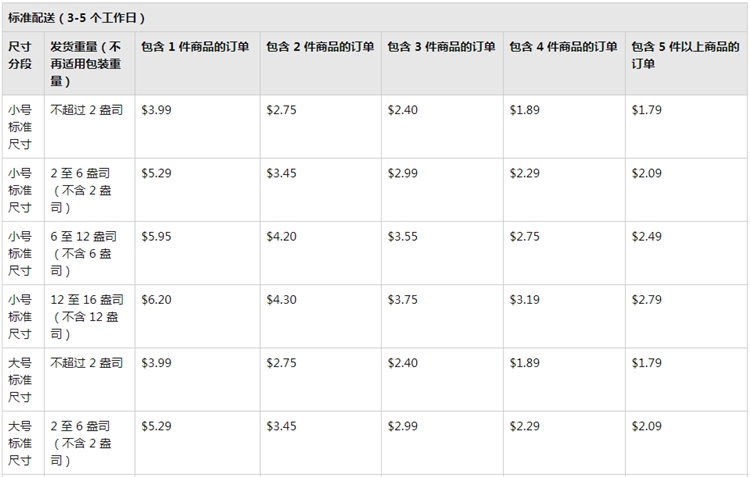Click the $3.55 price cell
The height and width of the screenshot is (477, 750).
pyautogui.click(x=403, y=237)
